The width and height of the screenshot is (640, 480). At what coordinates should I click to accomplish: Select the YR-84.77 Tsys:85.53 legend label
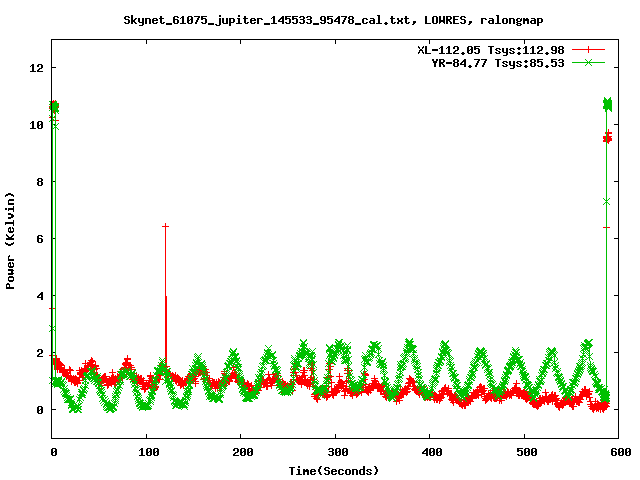497,62
